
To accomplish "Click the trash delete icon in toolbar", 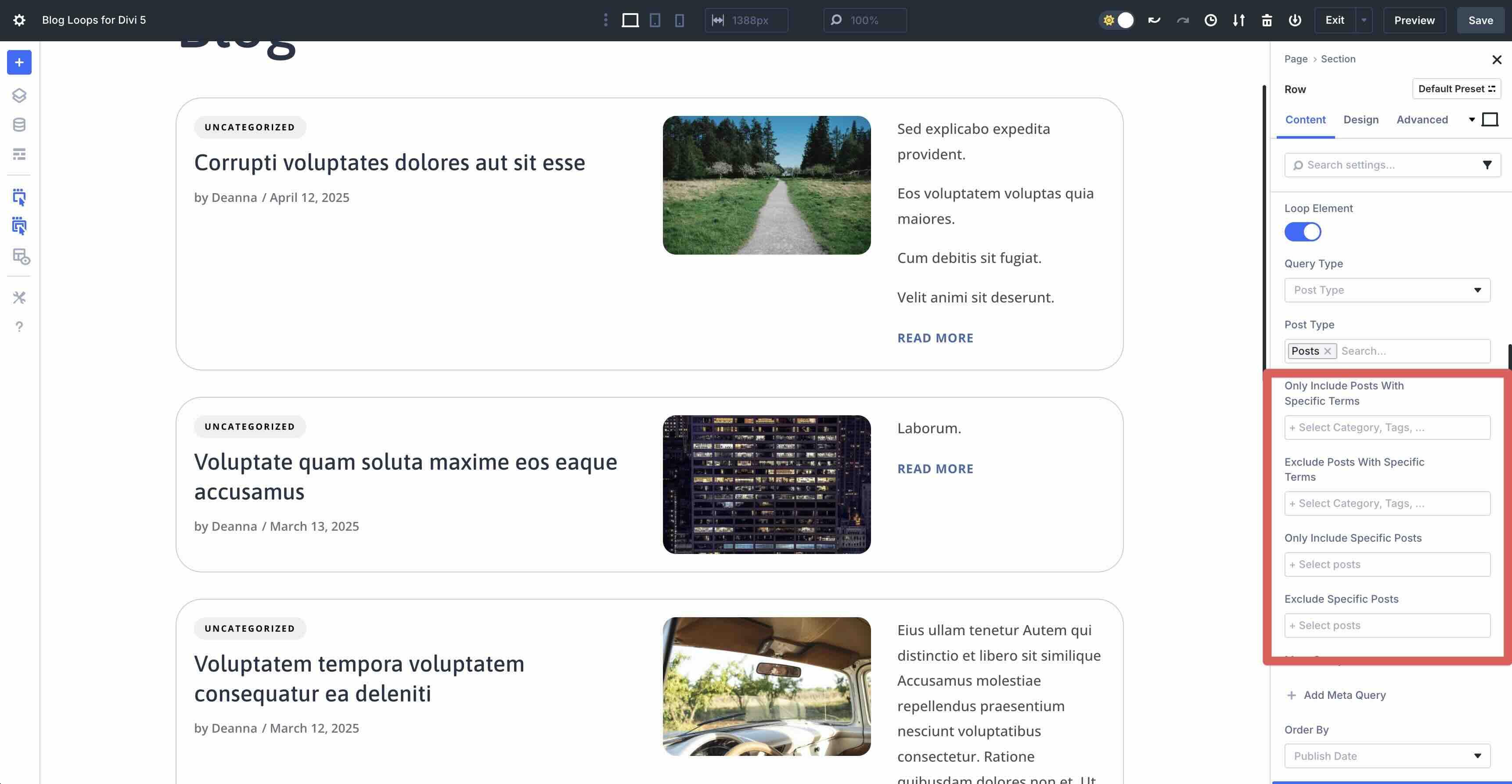I will pyautogui.click(x=1267, y=20).
